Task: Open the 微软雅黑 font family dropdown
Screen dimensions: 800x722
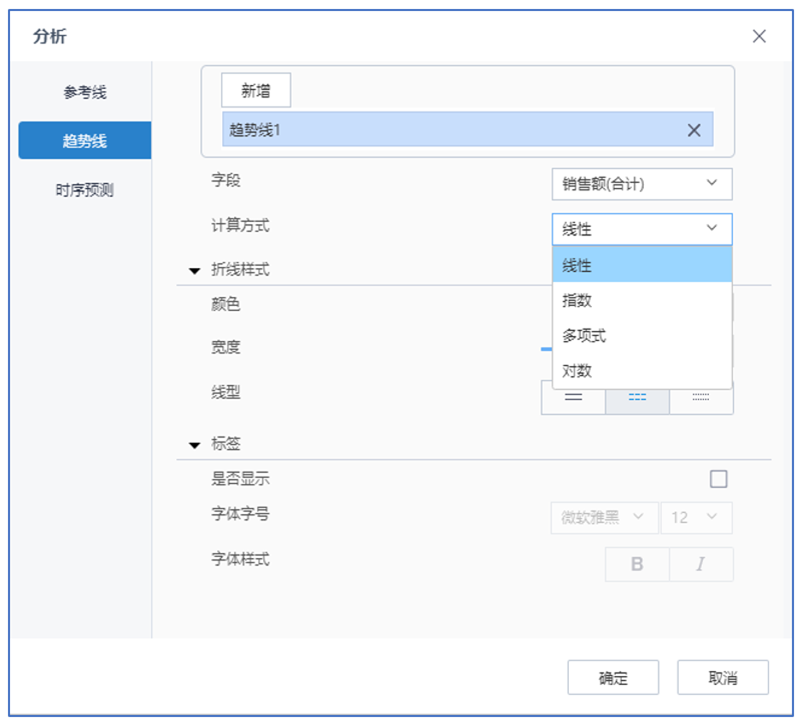Action: click(604, 518)
